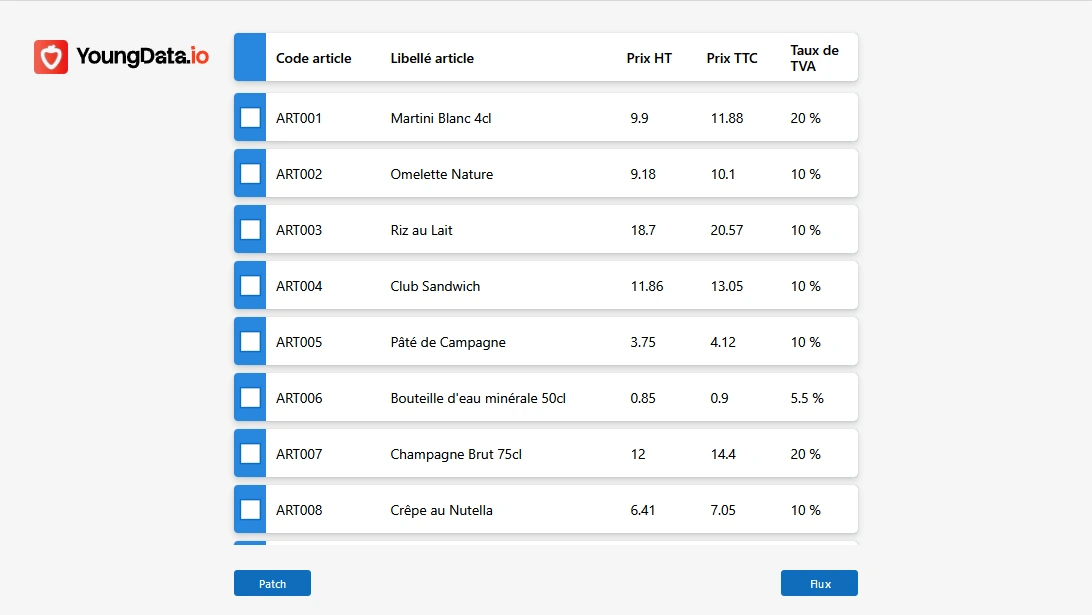The height and width of the screenshot is (615, 1092).
Task: Click the Pâté de Campagne label
Action: 448,343
